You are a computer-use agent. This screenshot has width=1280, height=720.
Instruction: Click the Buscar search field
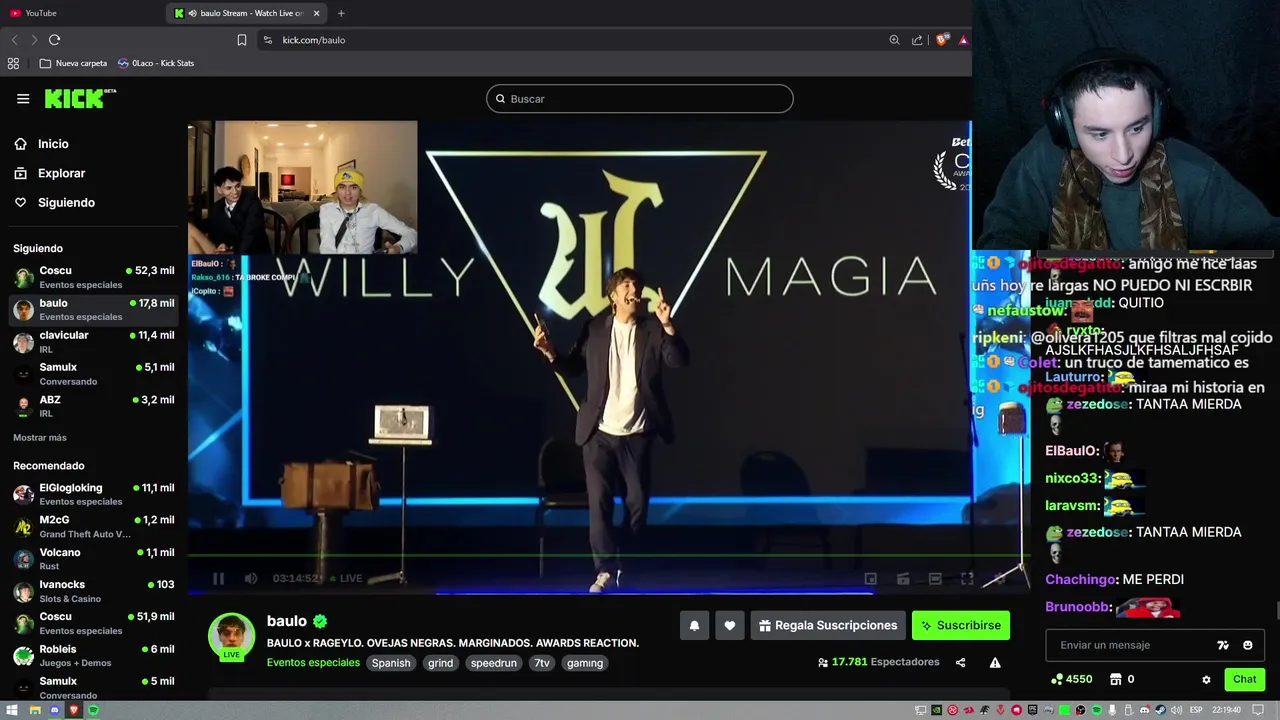tap(640, 99)
